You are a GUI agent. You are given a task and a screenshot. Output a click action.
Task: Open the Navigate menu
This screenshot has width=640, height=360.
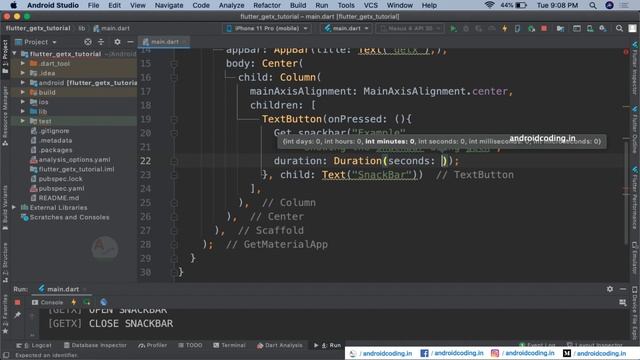169,5
